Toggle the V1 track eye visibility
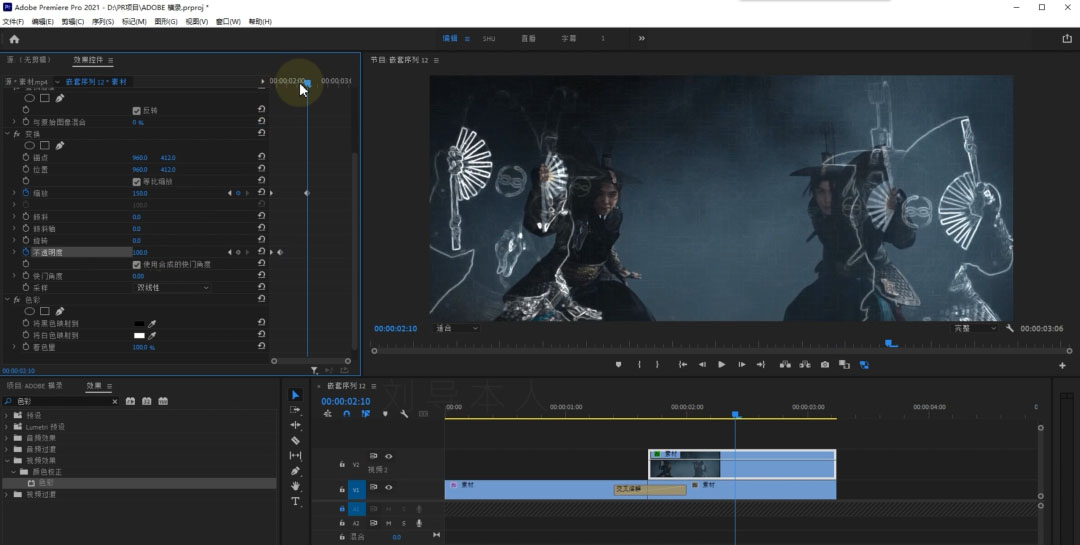Viewport: 1080px width, 545px height. [388, 487]
